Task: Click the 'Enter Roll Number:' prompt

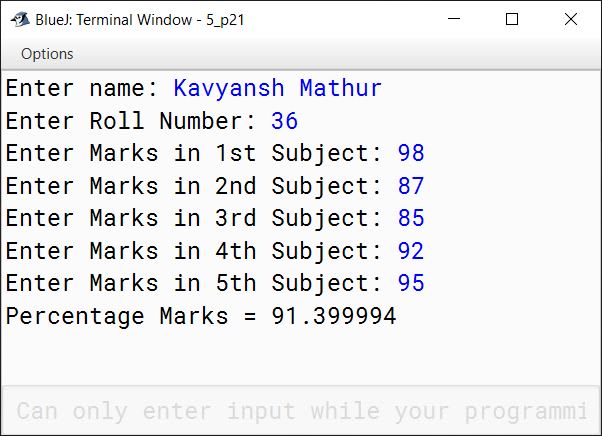Action: click(x=131, y=121)
